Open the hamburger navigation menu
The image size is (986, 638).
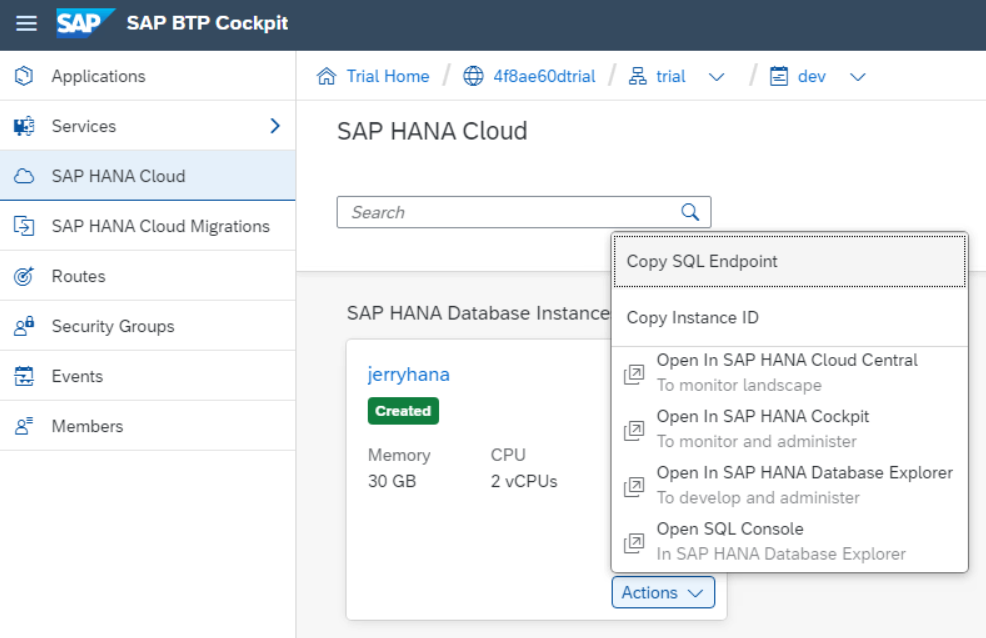[27, 23]
